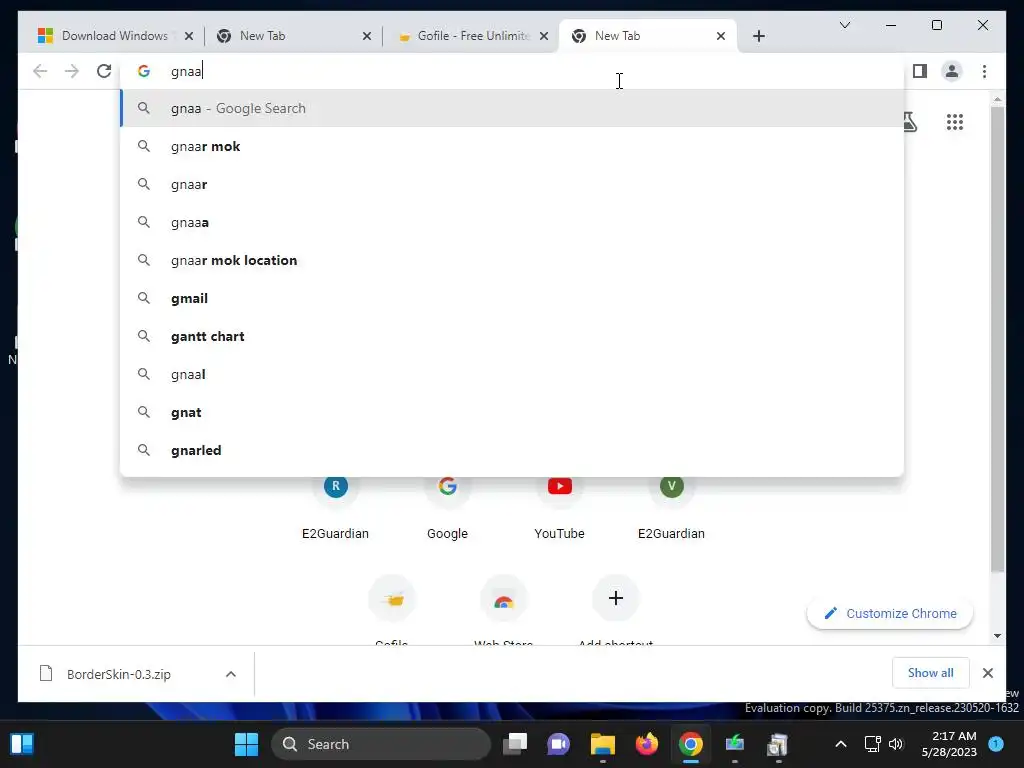
Task: Open Chrome three-dot menu
Action: (984, 71)
